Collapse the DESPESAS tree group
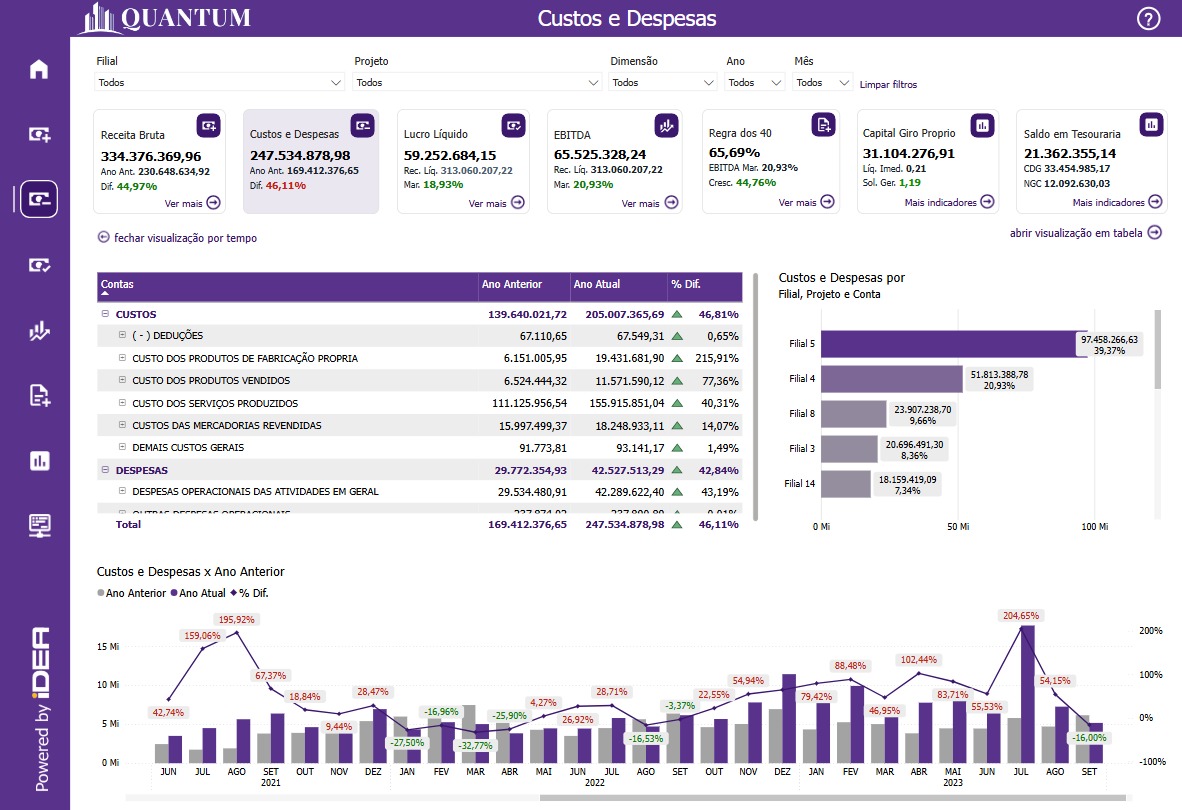1182x810 pixels. (105, 470)
